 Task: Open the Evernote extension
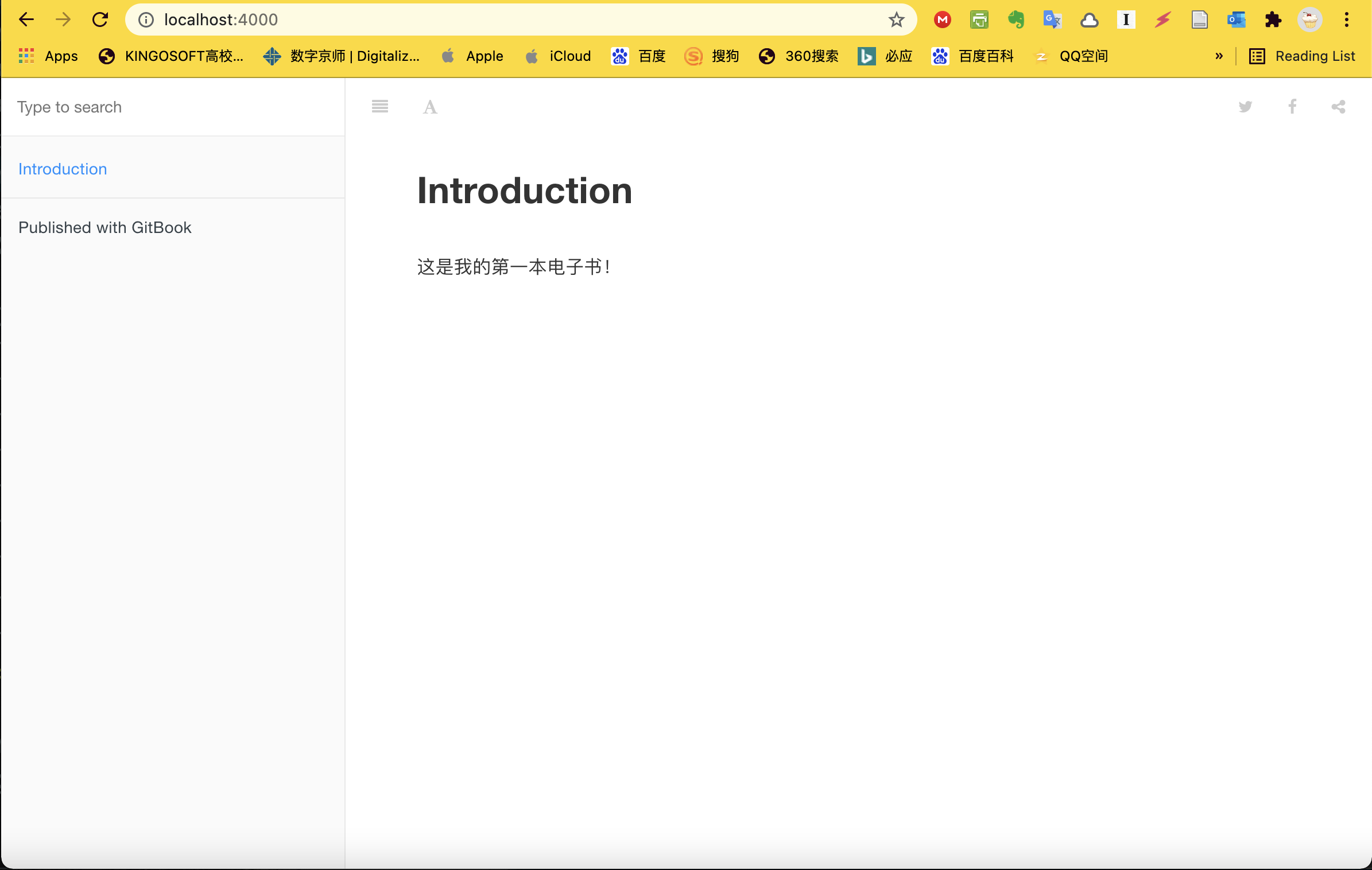[1016, 19]
